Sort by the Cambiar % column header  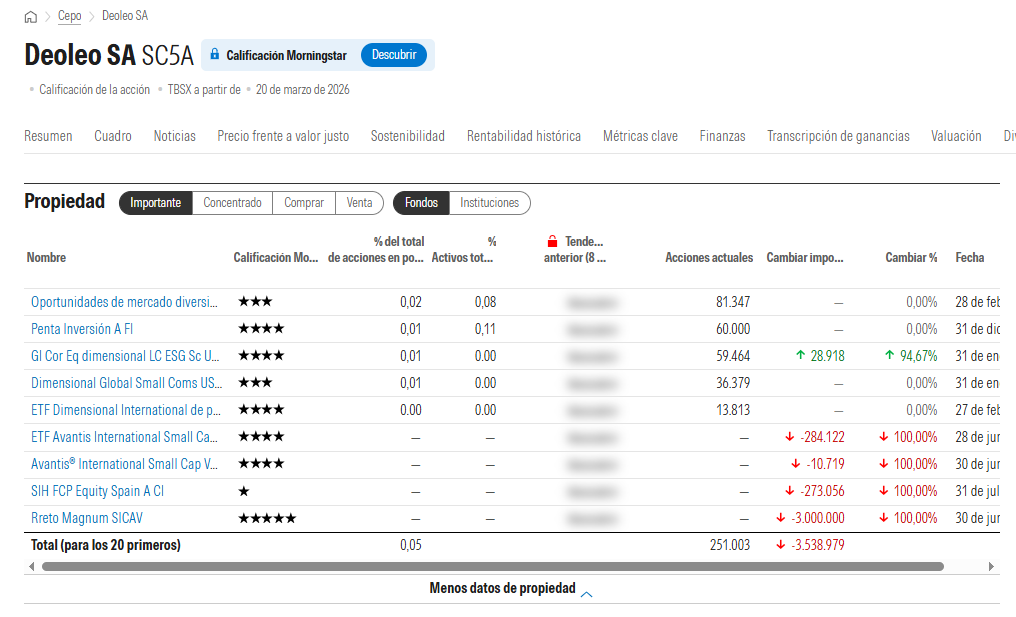(x=911, y=257)
